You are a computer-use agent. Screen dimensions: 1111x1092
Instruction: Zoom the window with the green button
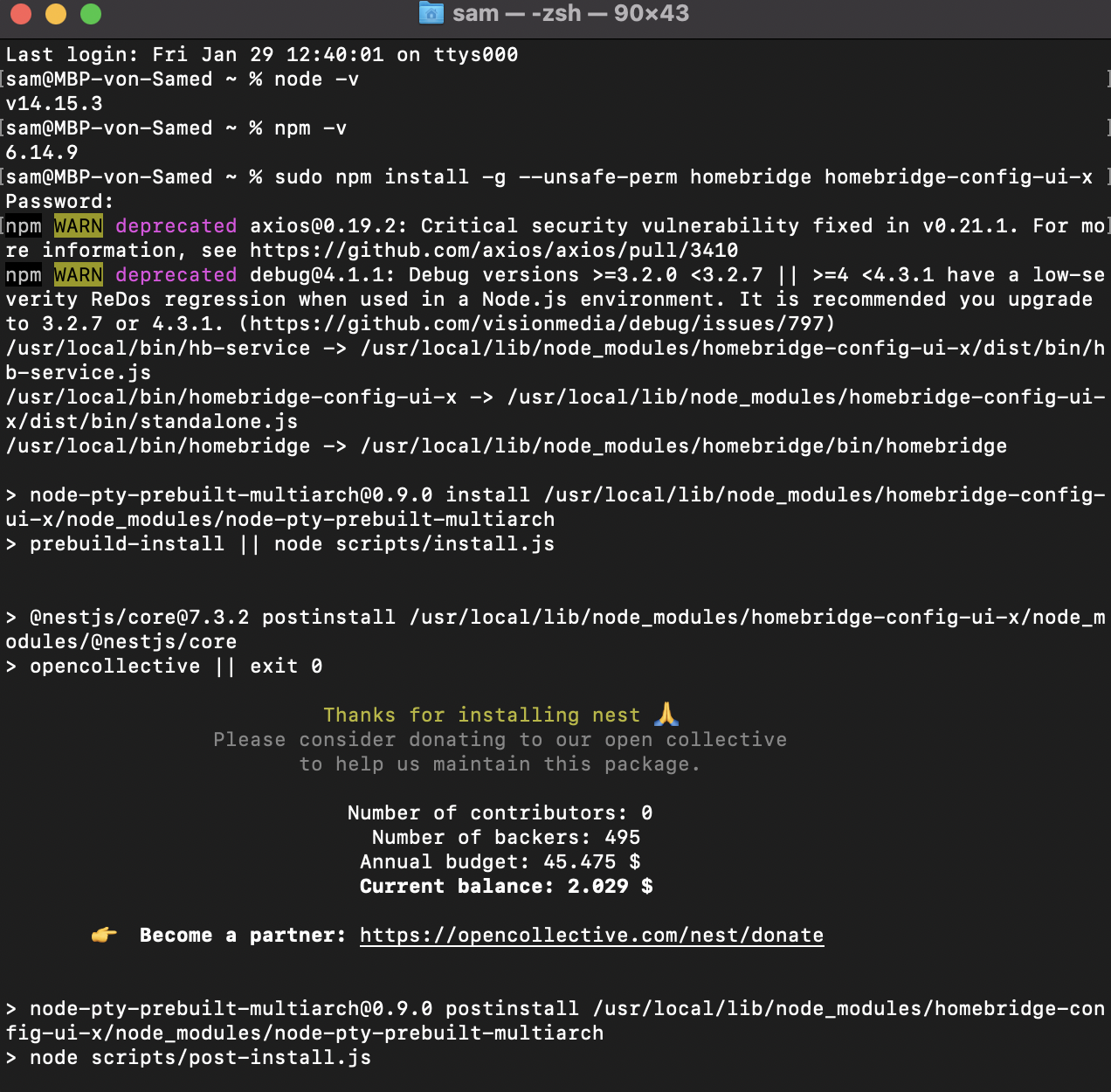coord(91,14)
